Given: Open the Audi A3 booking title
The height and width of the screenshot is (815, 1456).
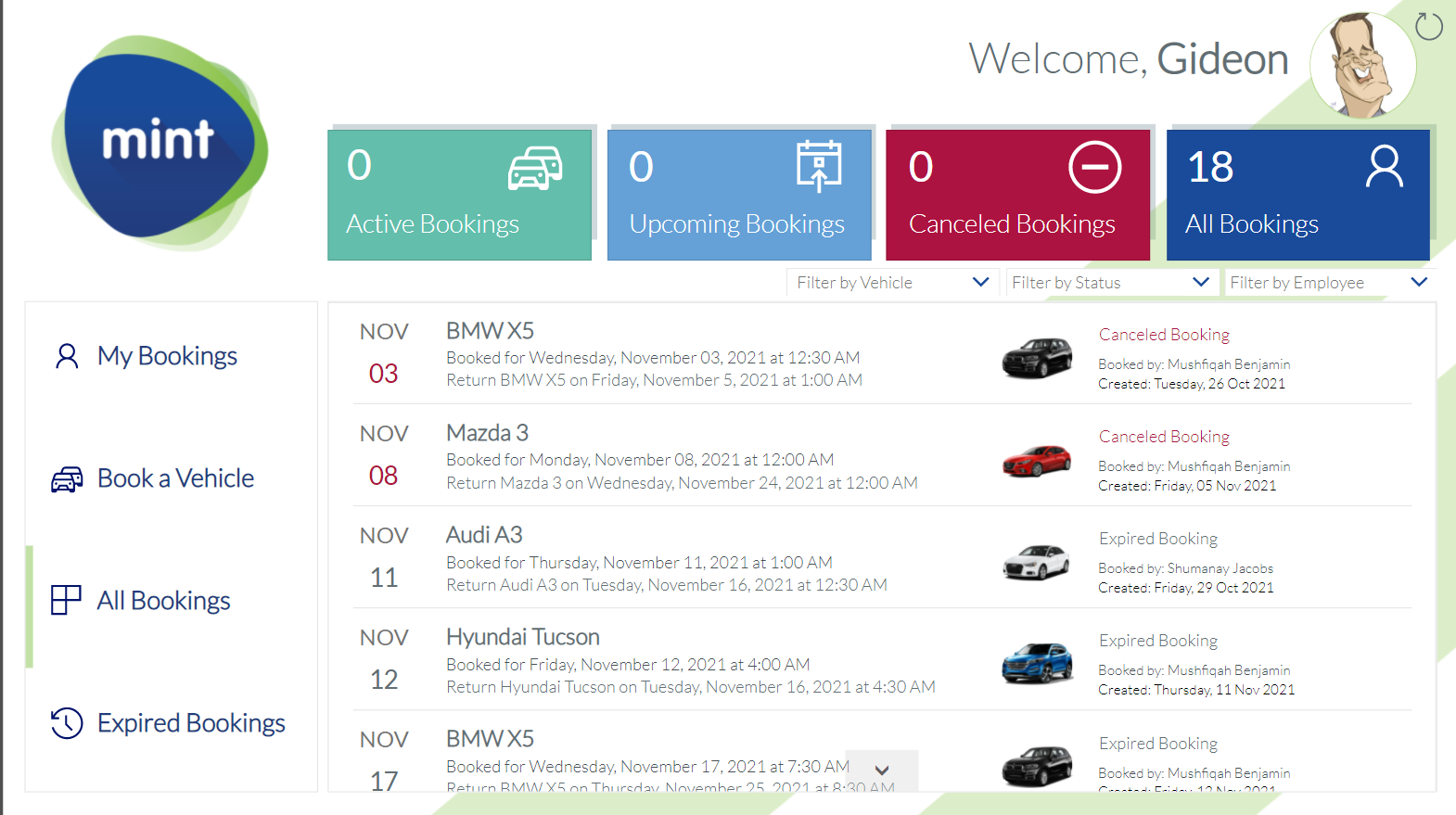Looking at the screenshot, I should 484,535.
